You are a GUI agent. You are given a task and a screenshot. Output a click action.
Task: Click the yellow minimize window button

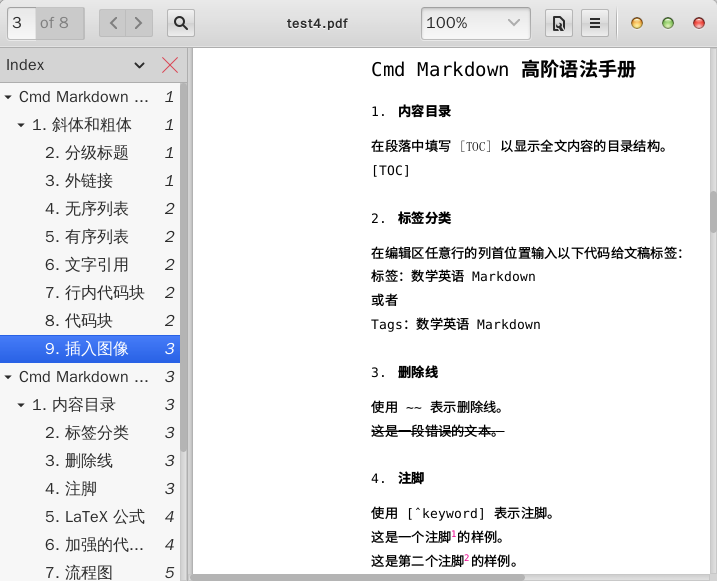click(637, 23)
